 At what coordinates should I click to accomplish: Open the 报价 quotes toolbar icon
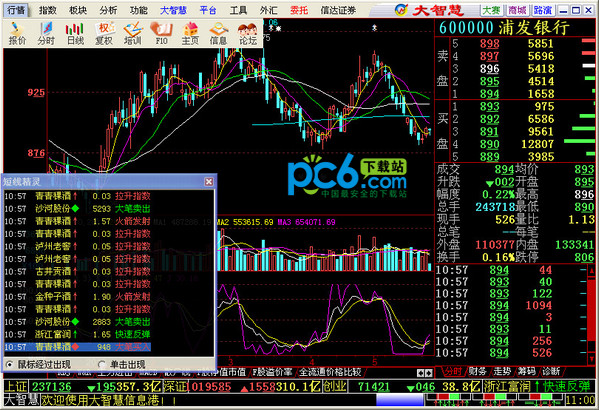(17, 34)
